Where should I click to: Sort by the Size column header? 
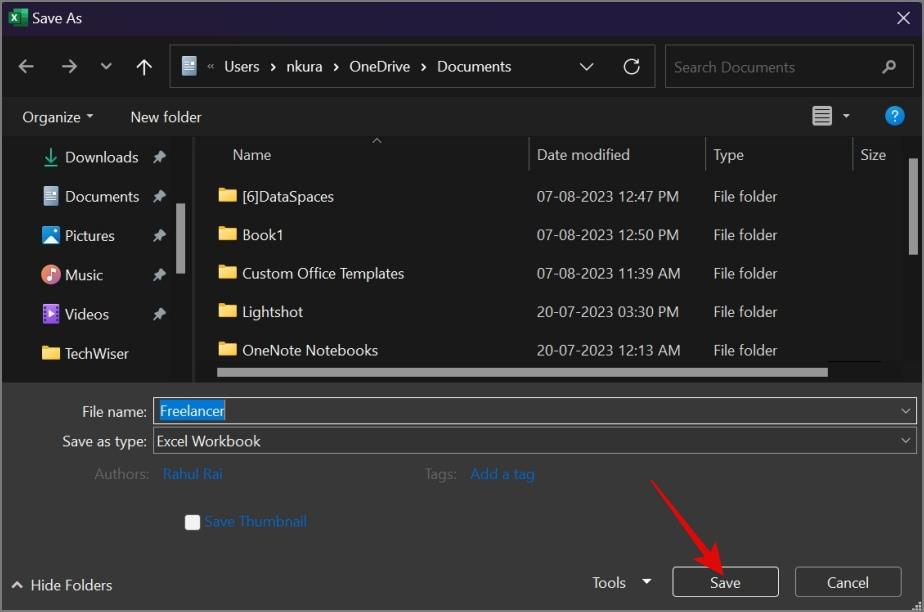point(873,155)
